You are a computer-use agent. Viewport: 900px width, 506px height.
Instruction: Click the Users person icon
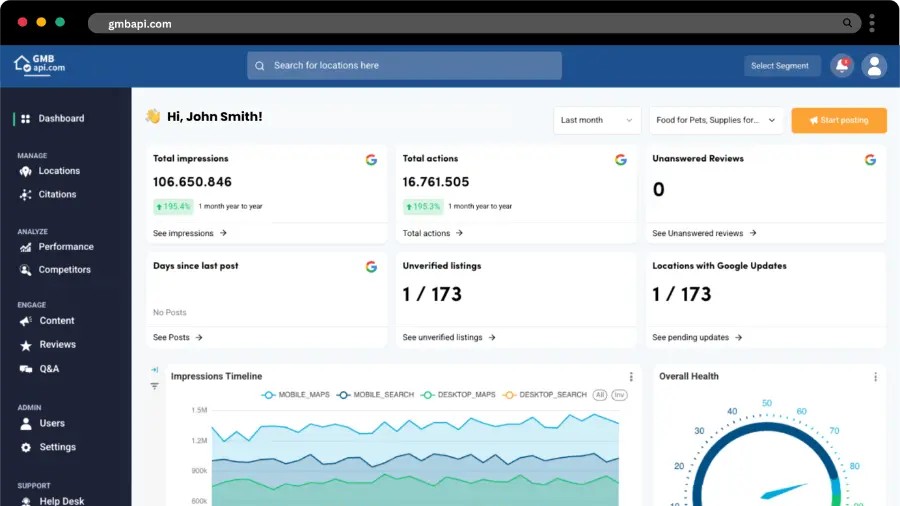point(26,424)
